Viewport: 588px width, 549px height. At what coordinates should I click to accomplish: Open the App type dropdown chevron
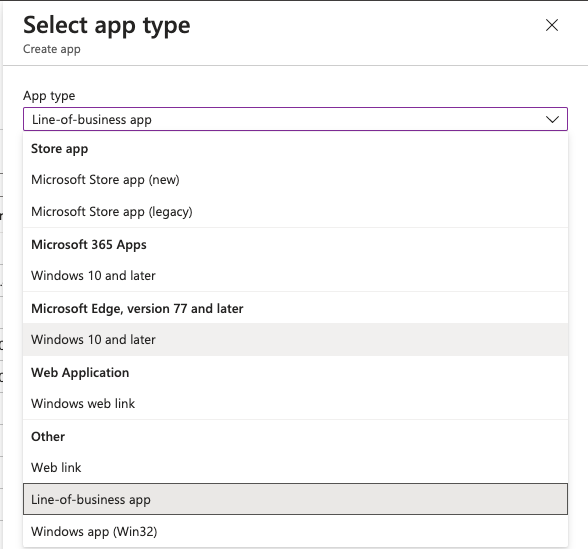click(x=552, y=120)
